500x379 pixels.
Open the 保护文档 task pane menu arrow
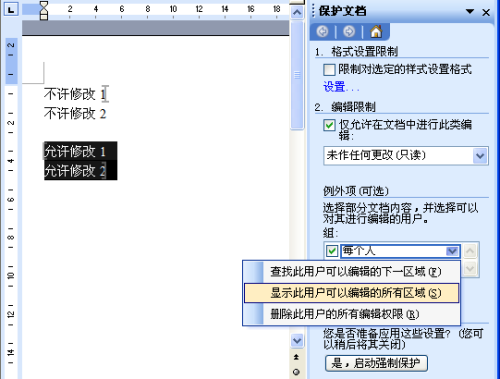point(470,12)
